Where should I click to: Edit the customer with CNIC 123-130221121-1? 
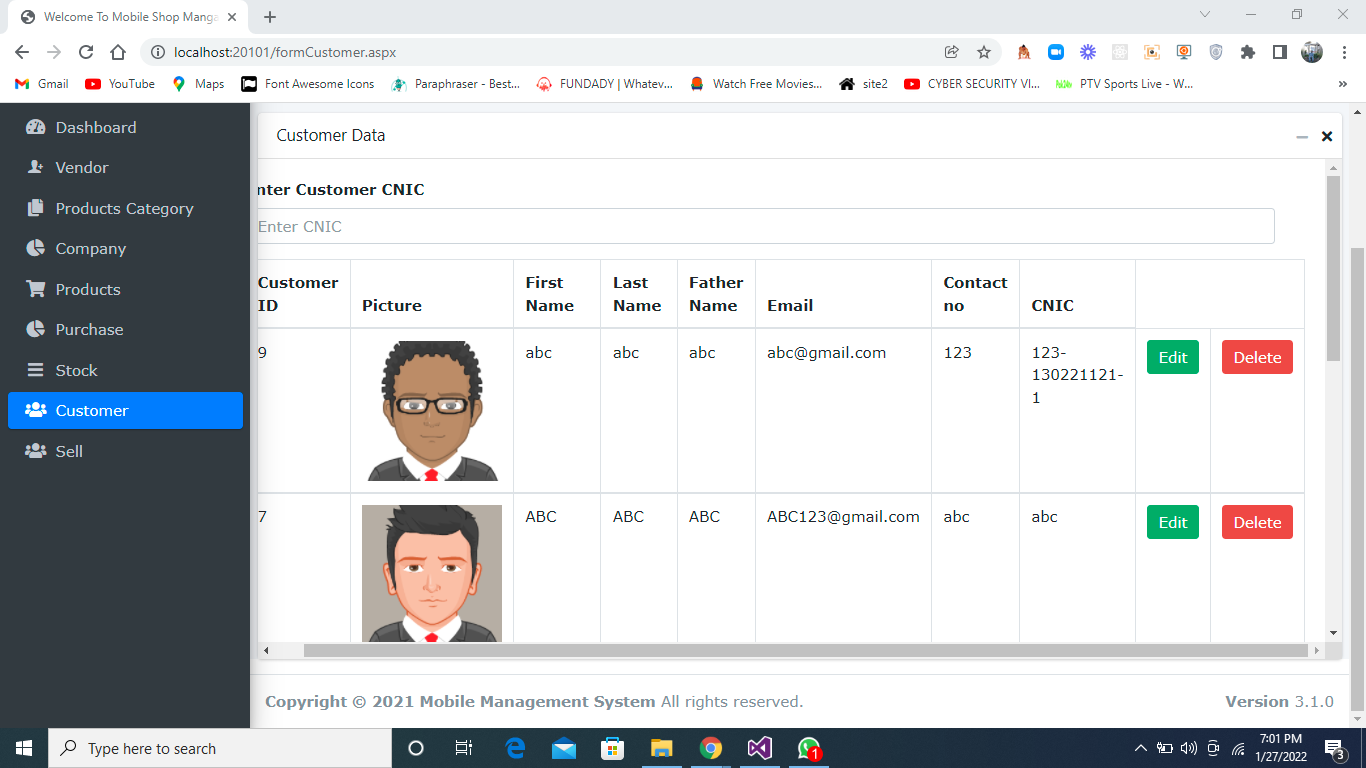1172,357
